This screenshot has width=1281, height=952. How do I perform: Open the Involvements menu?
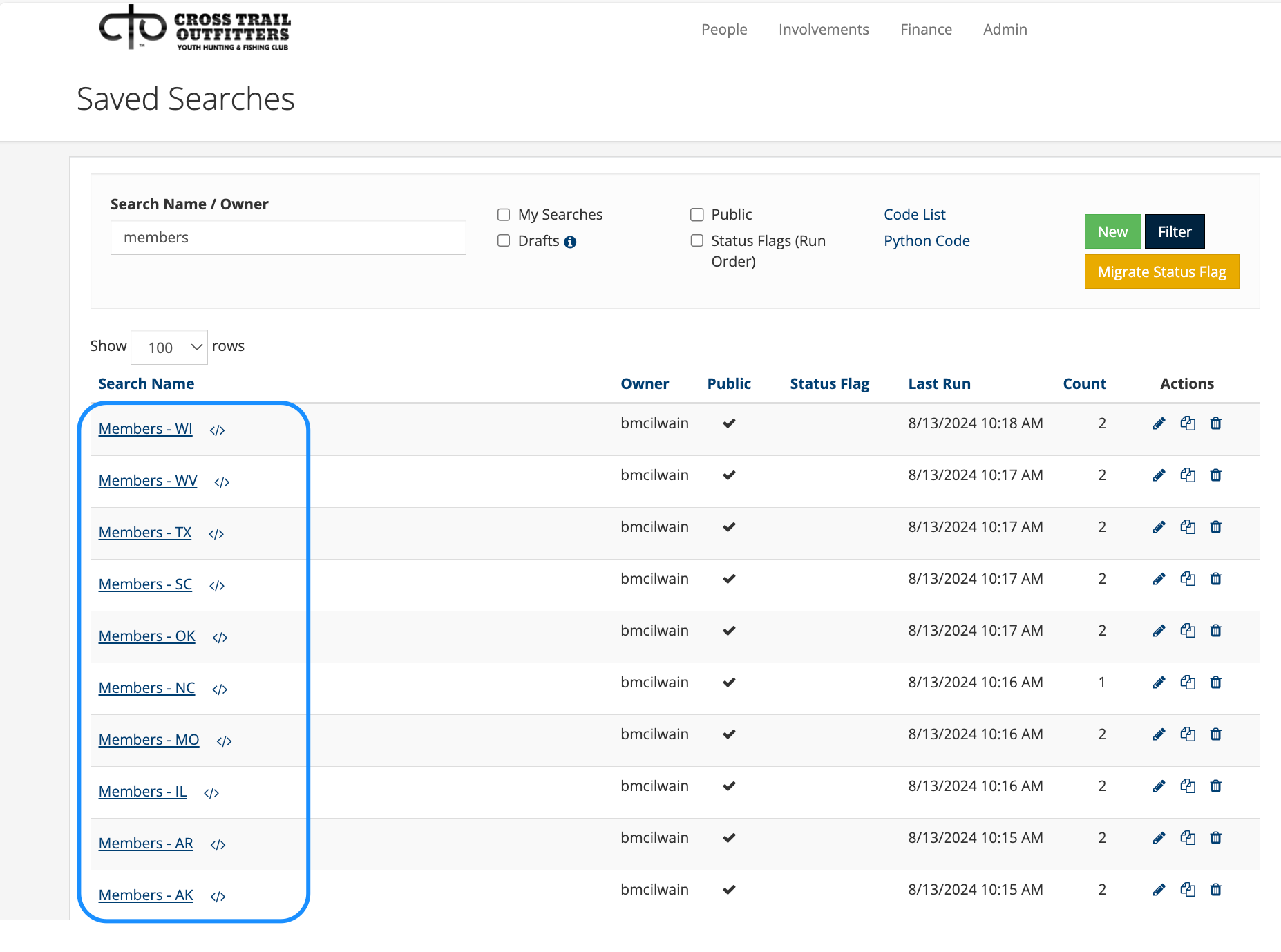(824, 29)
